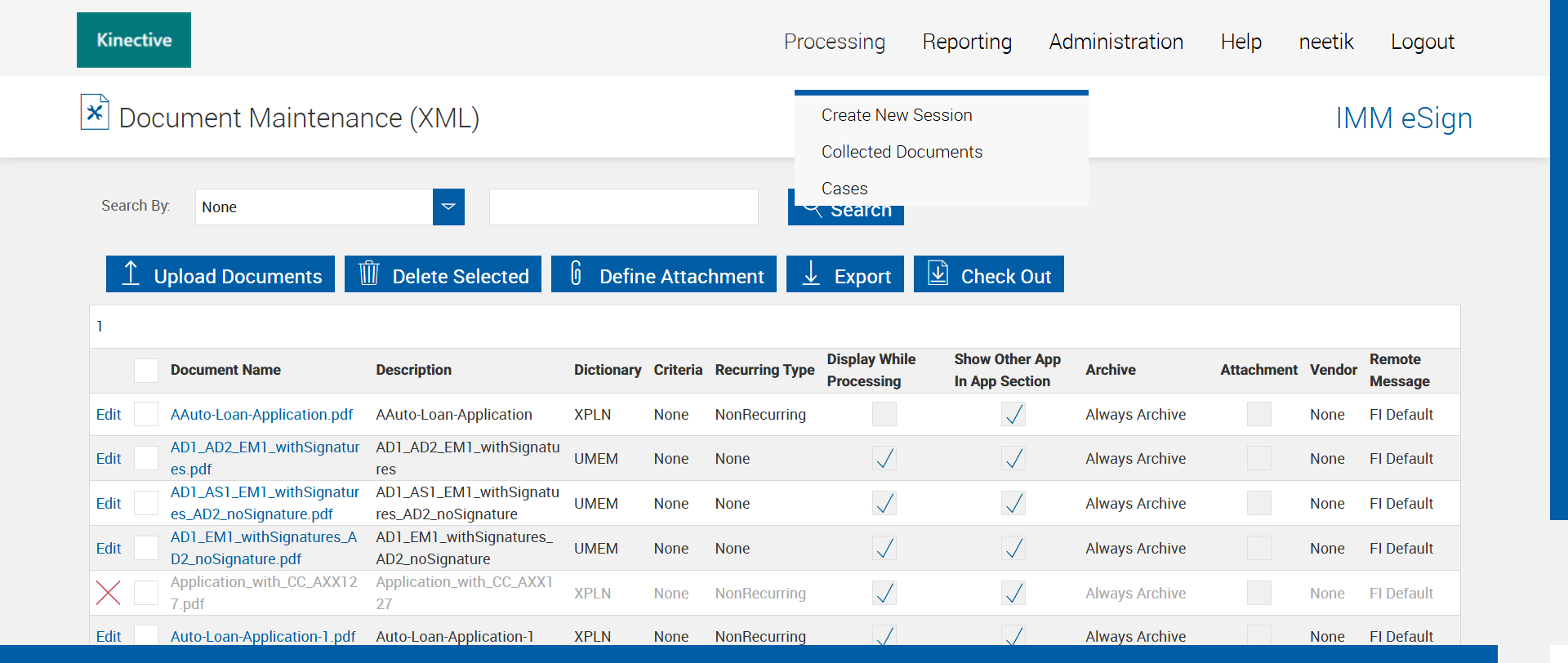Tick the select-all checkbox in table header
This screenshot has height=663, width=1568.
pos(146,371)
